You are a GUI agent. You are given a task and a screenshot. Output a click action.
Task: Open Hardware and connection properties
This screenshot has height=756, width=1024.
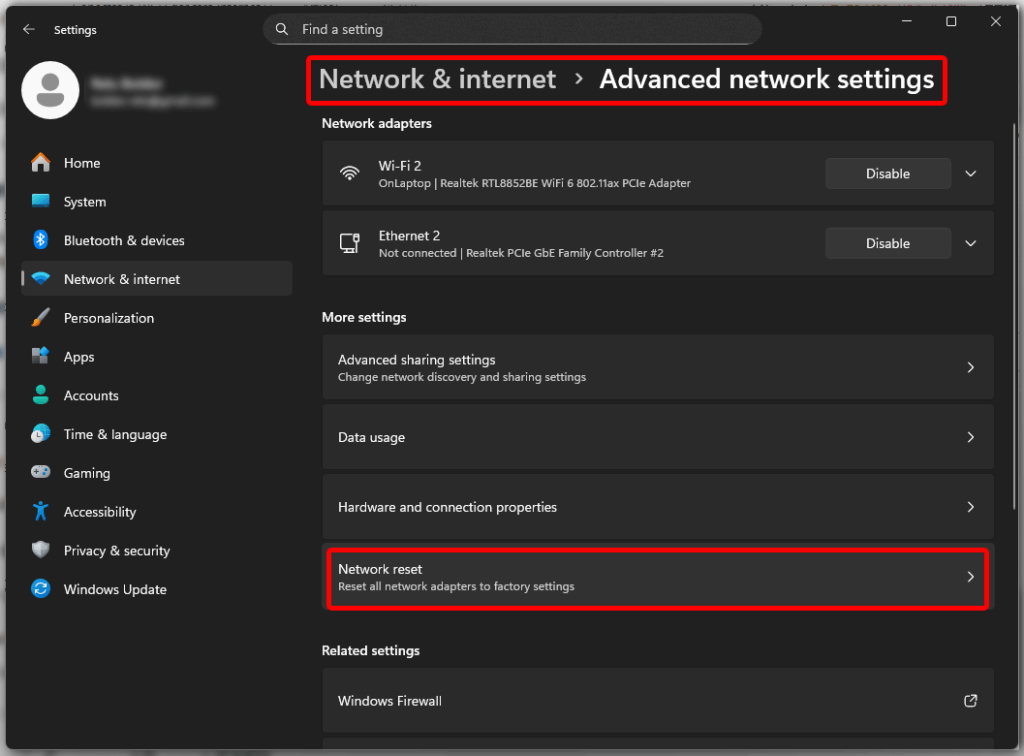tap(658, 507)
